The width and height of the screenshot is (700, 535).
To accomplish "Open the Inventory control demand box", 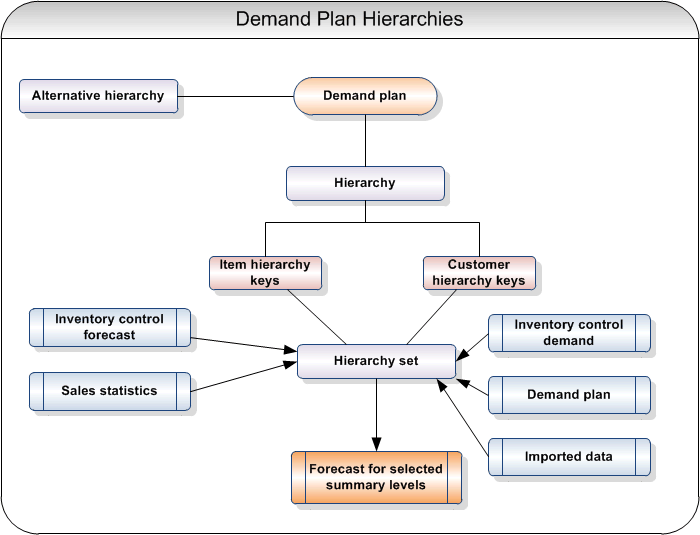I will [569, 333].
